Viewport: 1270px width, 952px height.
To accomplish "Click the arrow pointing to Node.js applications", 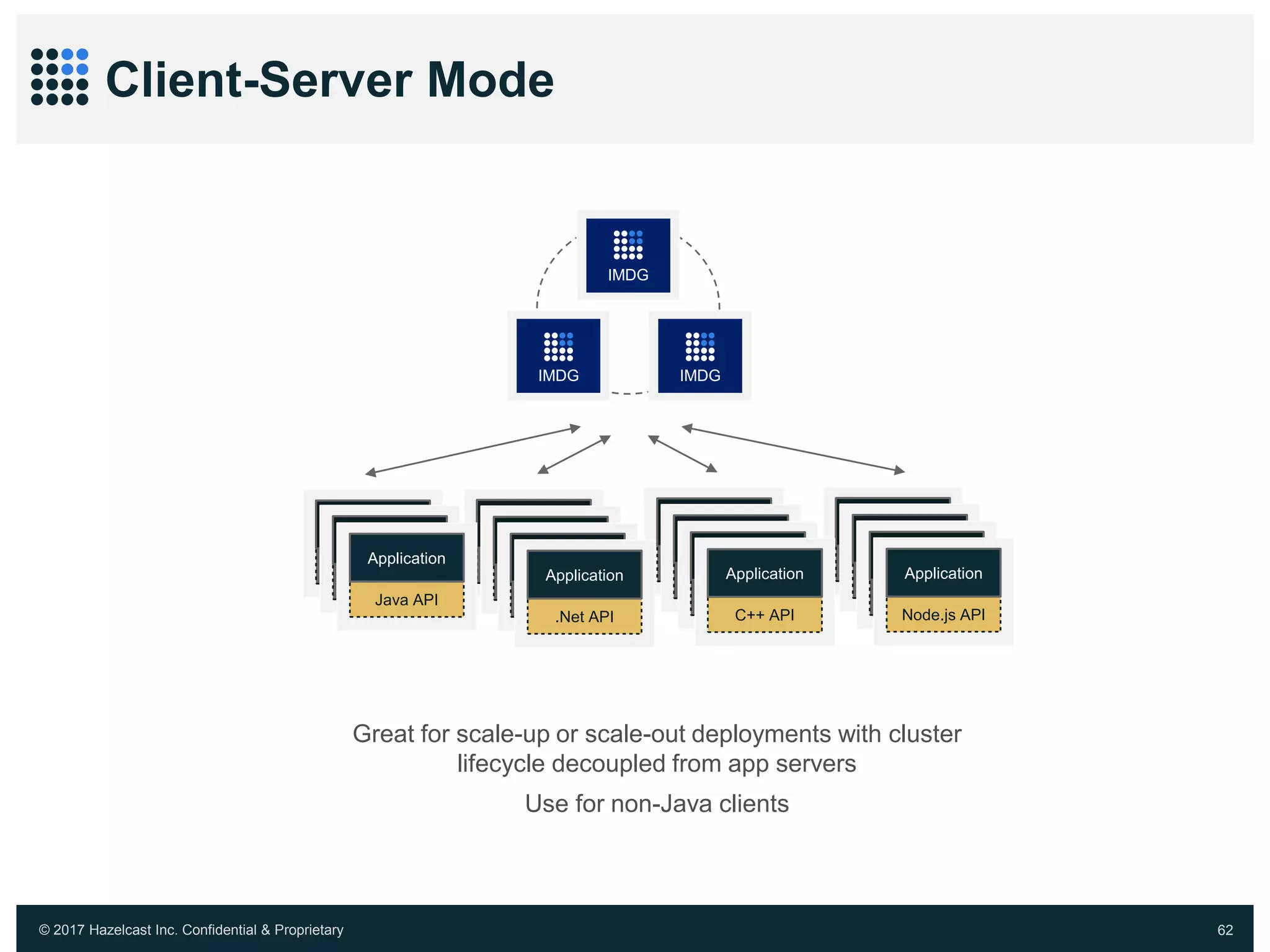I will click(x=793, y=449).
